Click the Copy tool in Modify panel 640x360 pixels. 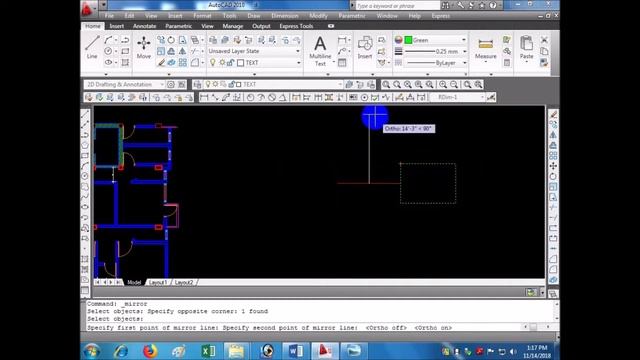[x=161, y=40]
